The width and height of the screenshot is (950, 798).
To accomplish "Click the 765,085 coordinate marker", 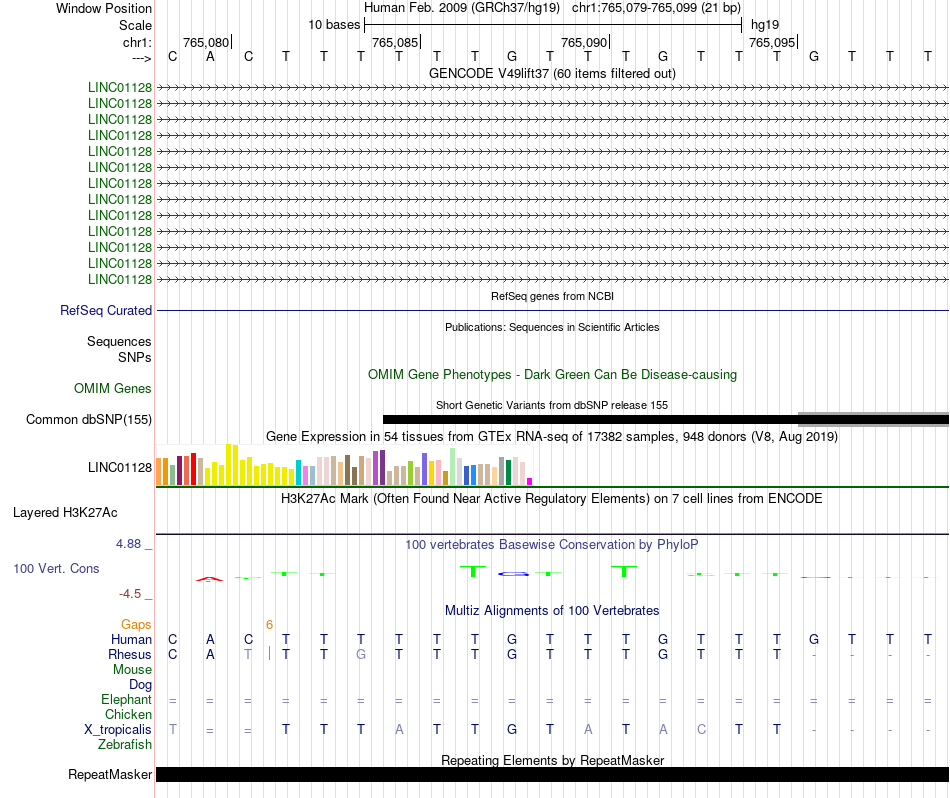I will point(395,42).
